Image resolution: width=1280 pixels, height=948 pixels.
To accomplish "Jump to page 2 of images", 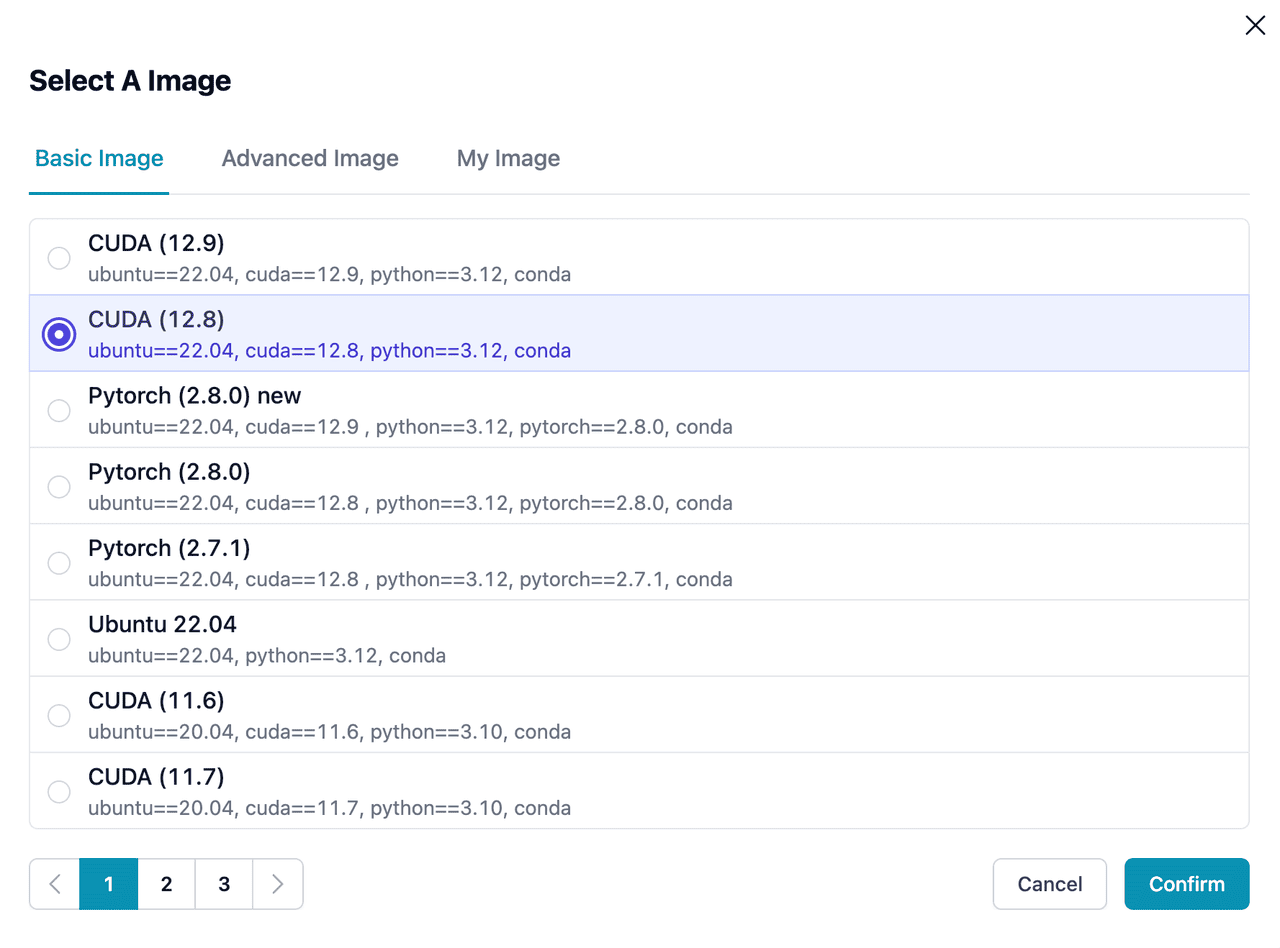I will (x=166, y=884).
